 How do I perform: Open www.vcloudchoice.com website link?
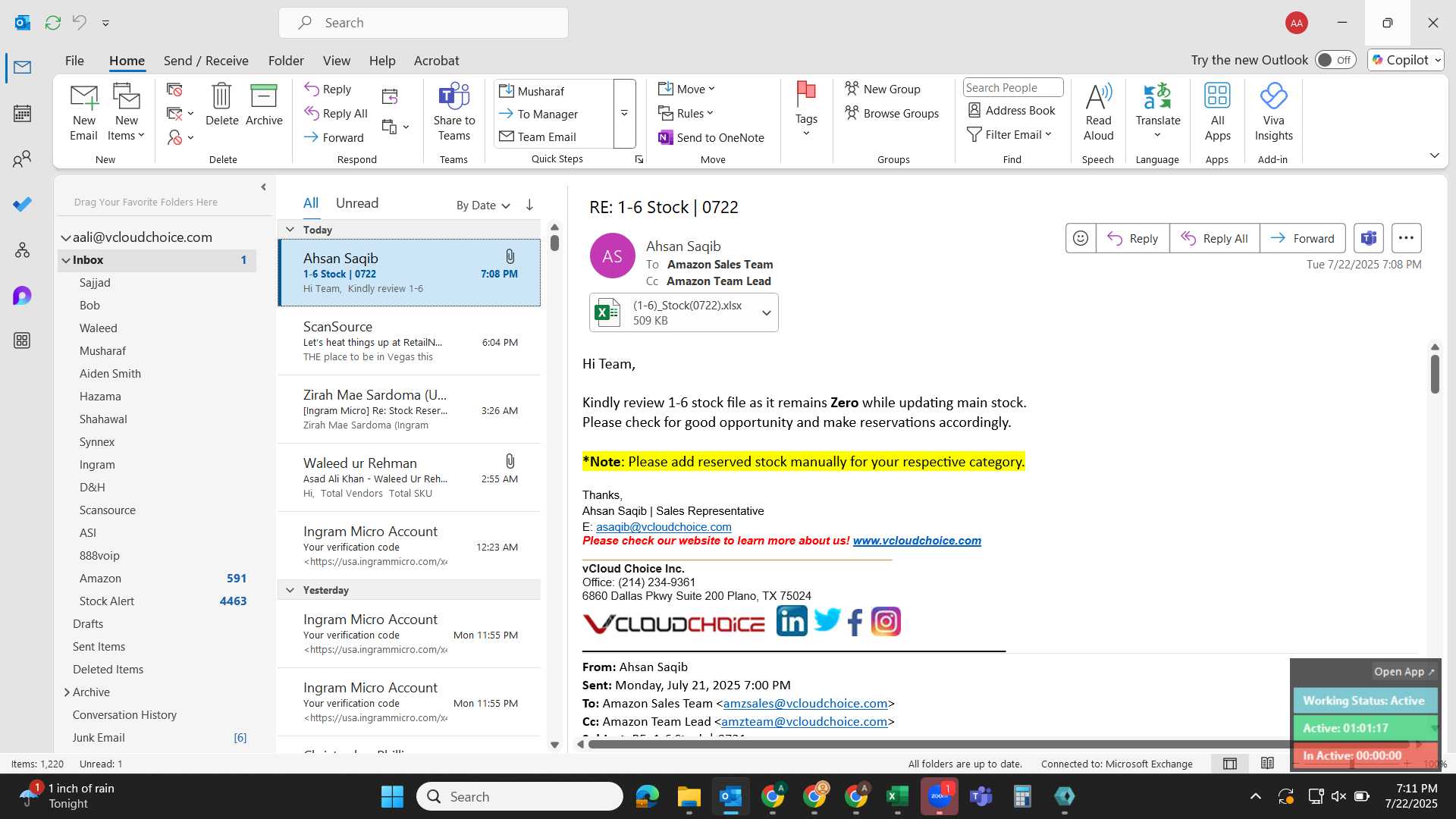coord(917,541)
